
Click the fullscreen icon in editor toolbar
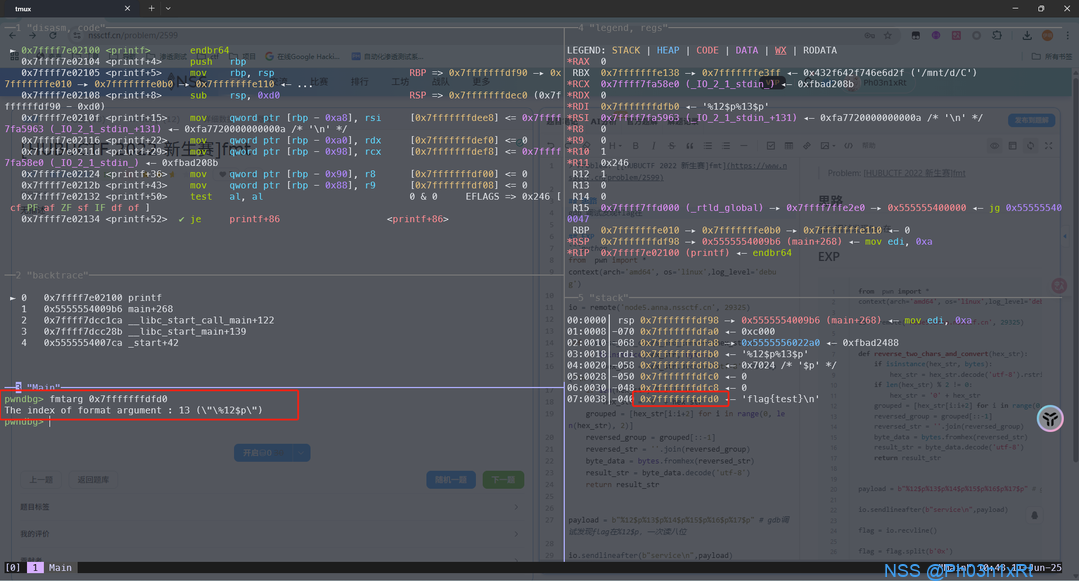[1048, 146]
